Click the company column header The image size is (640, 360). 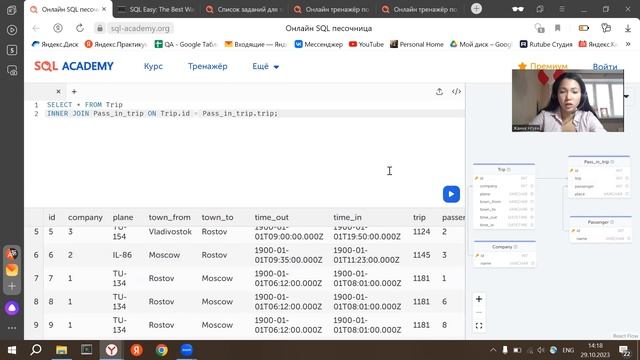coord(85,217)
